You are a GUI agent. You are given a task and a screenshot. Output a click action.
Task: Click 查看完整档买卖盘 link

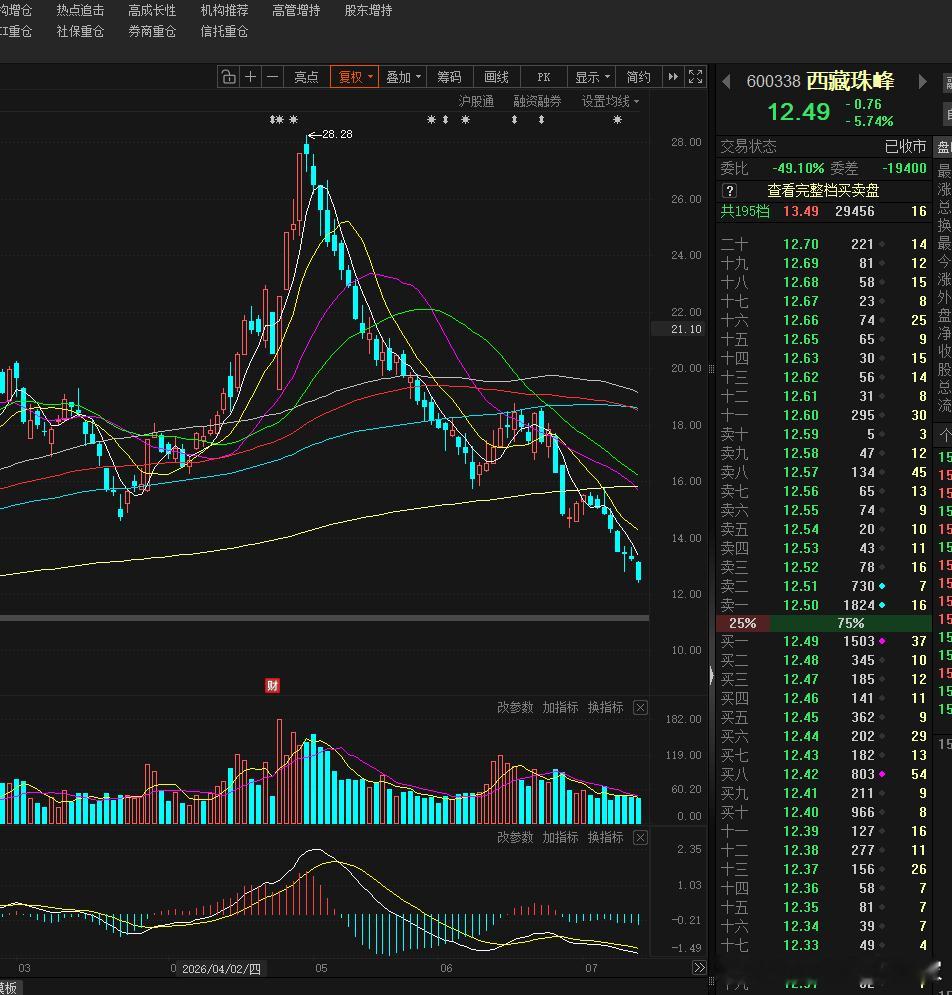tap(823, 190)
